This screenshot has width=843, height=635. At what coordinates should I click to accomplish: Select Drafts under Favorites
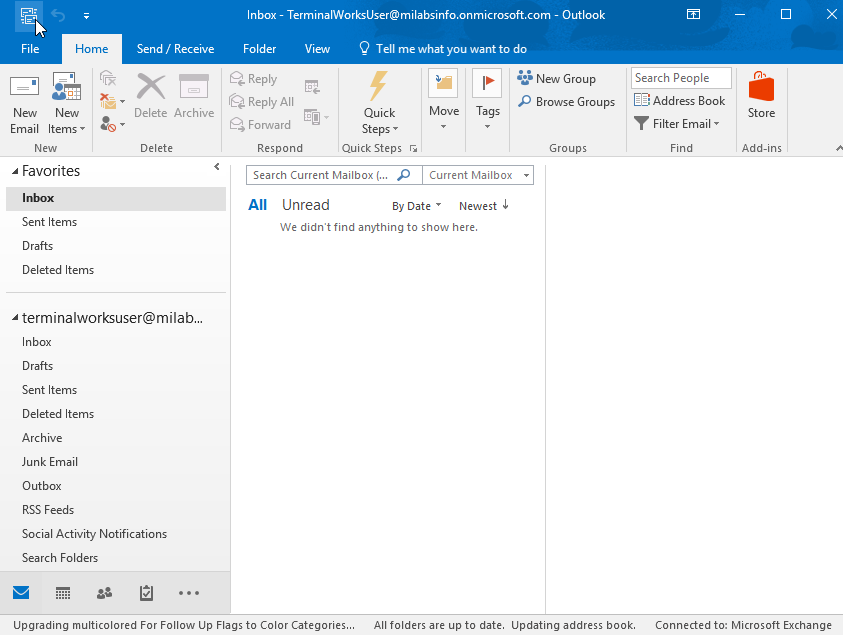point(116,246)
